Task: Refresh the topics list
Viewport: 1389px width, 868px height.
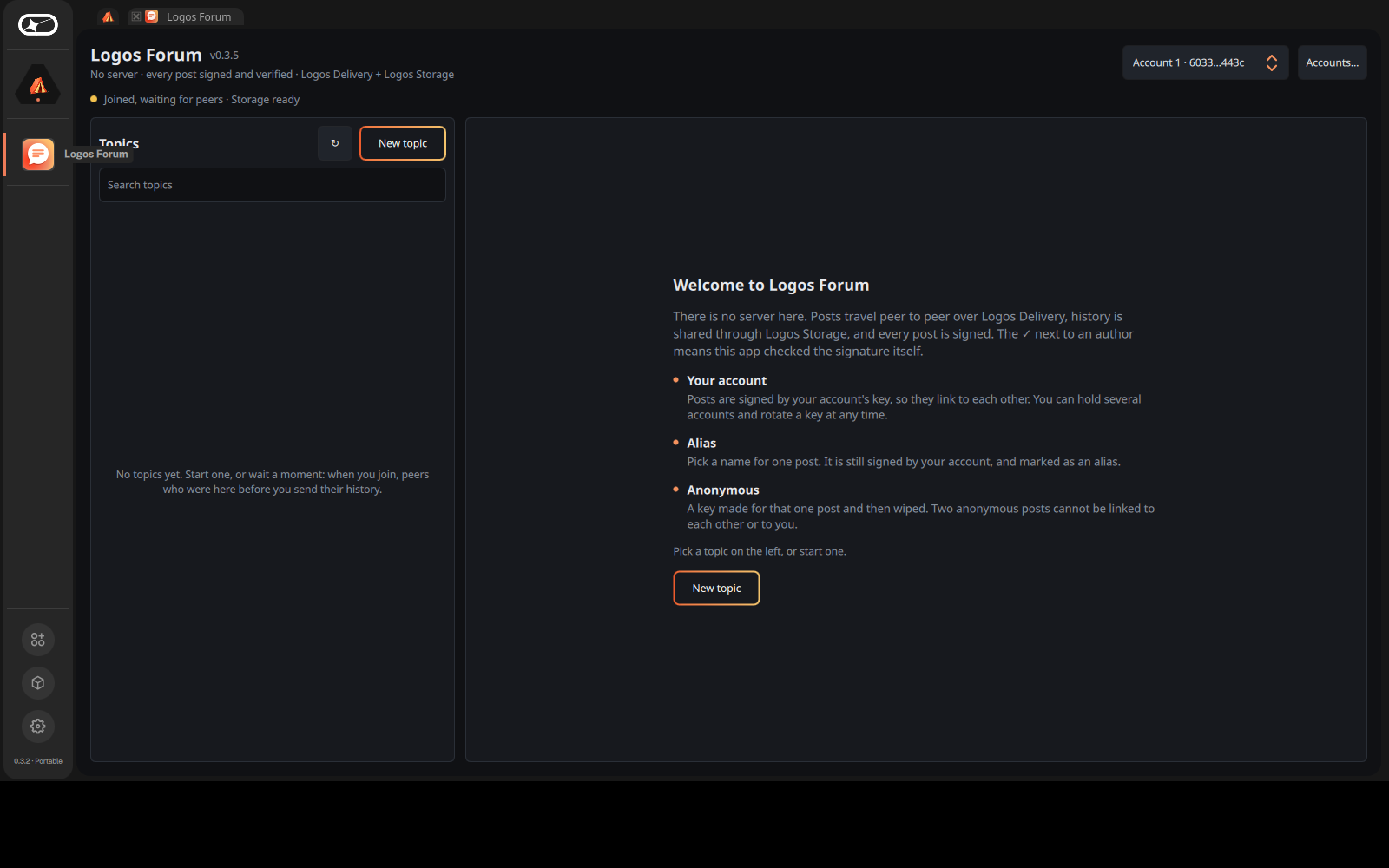Action: pos(335,143)
